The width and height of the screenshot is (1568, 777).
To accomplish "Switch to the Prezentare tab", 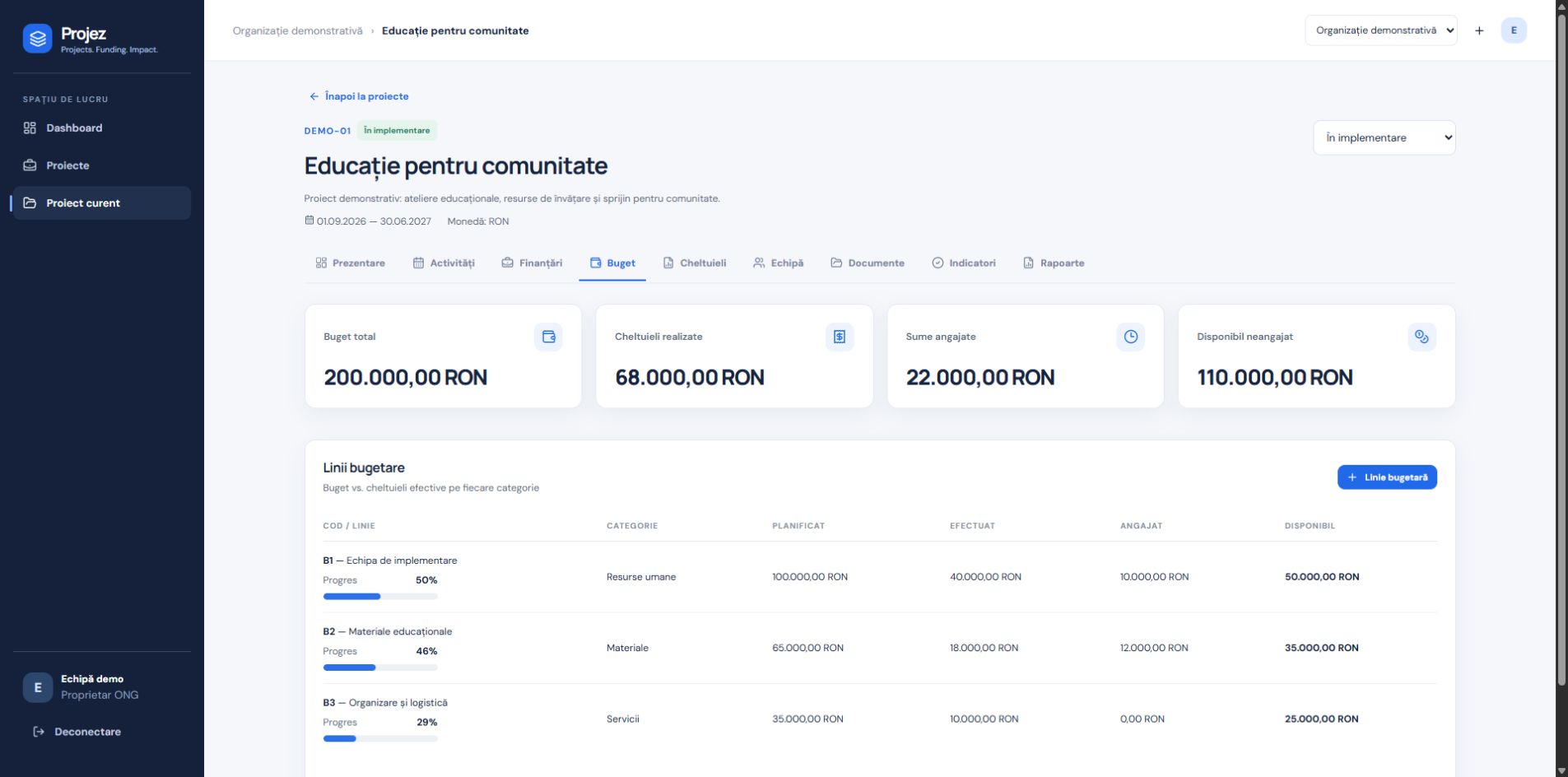I will pos(351,263).
